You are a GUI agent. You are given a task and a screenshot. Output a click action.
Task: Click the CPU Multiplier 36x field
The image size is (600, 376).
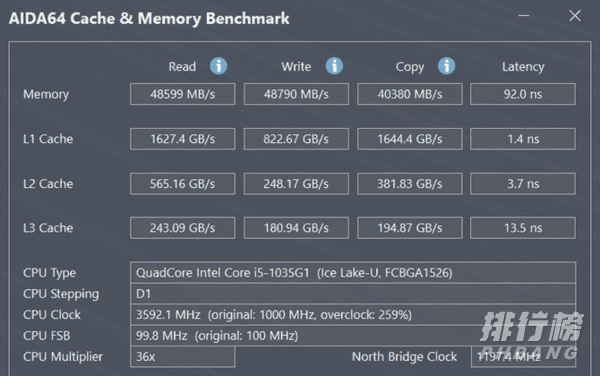point(183,357)
